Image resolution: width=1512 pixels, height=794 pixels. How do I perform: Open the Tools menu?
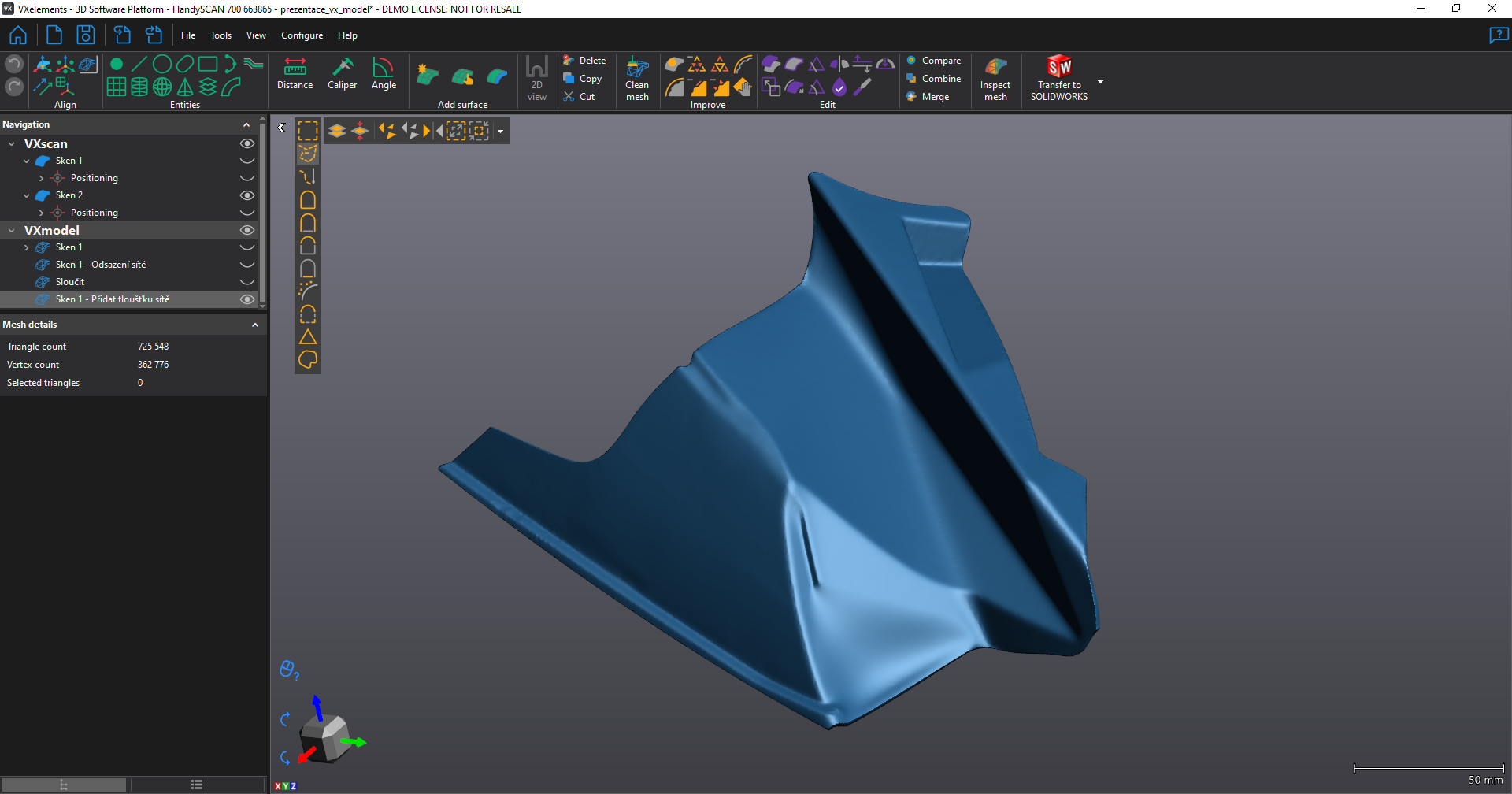[x=220, y=35]
